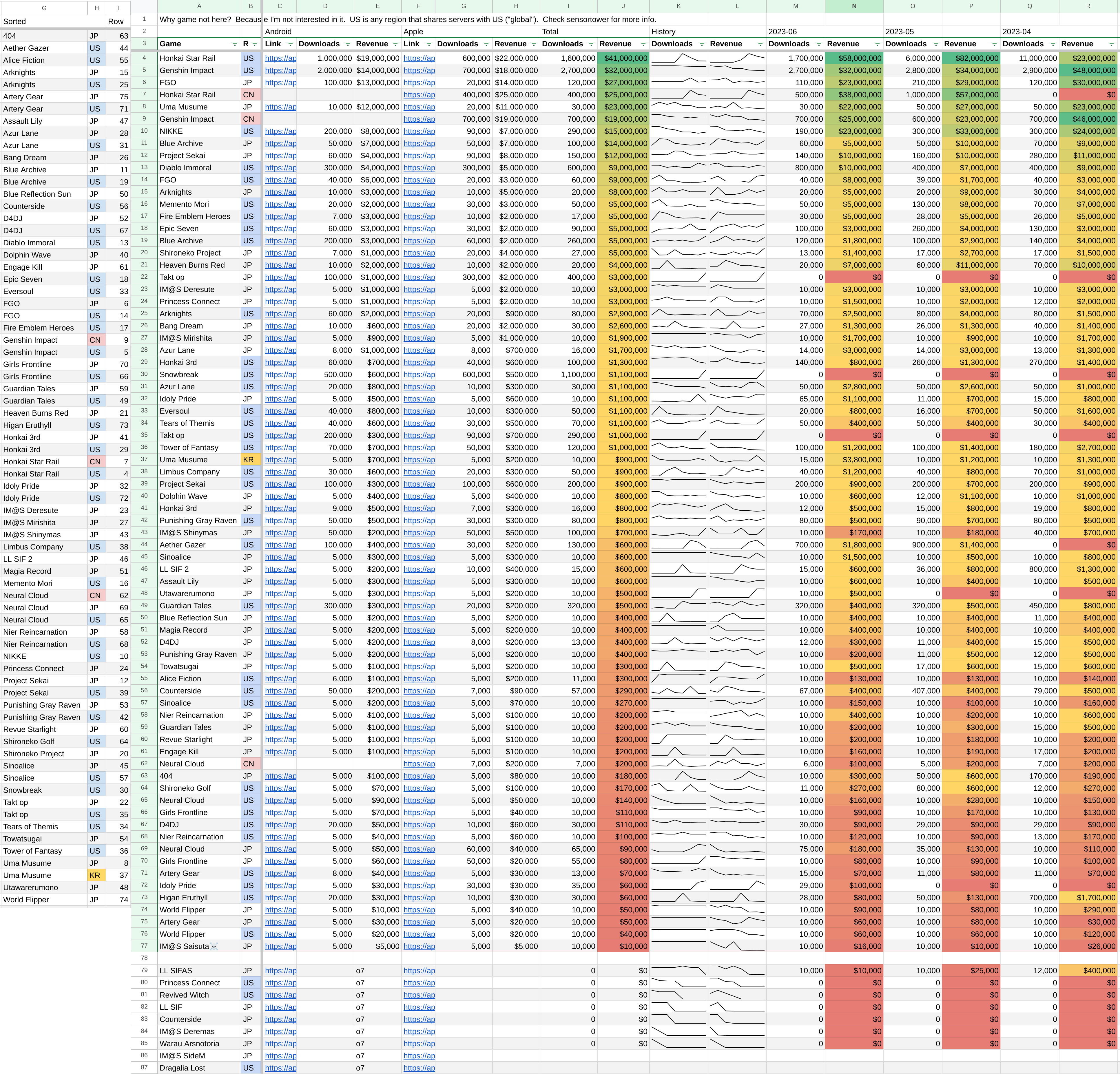The width and height of the screenshot is (1120, 1074).
Task: Open the 2023-05 Downloads filter icon
Action: tap(935, 44)
